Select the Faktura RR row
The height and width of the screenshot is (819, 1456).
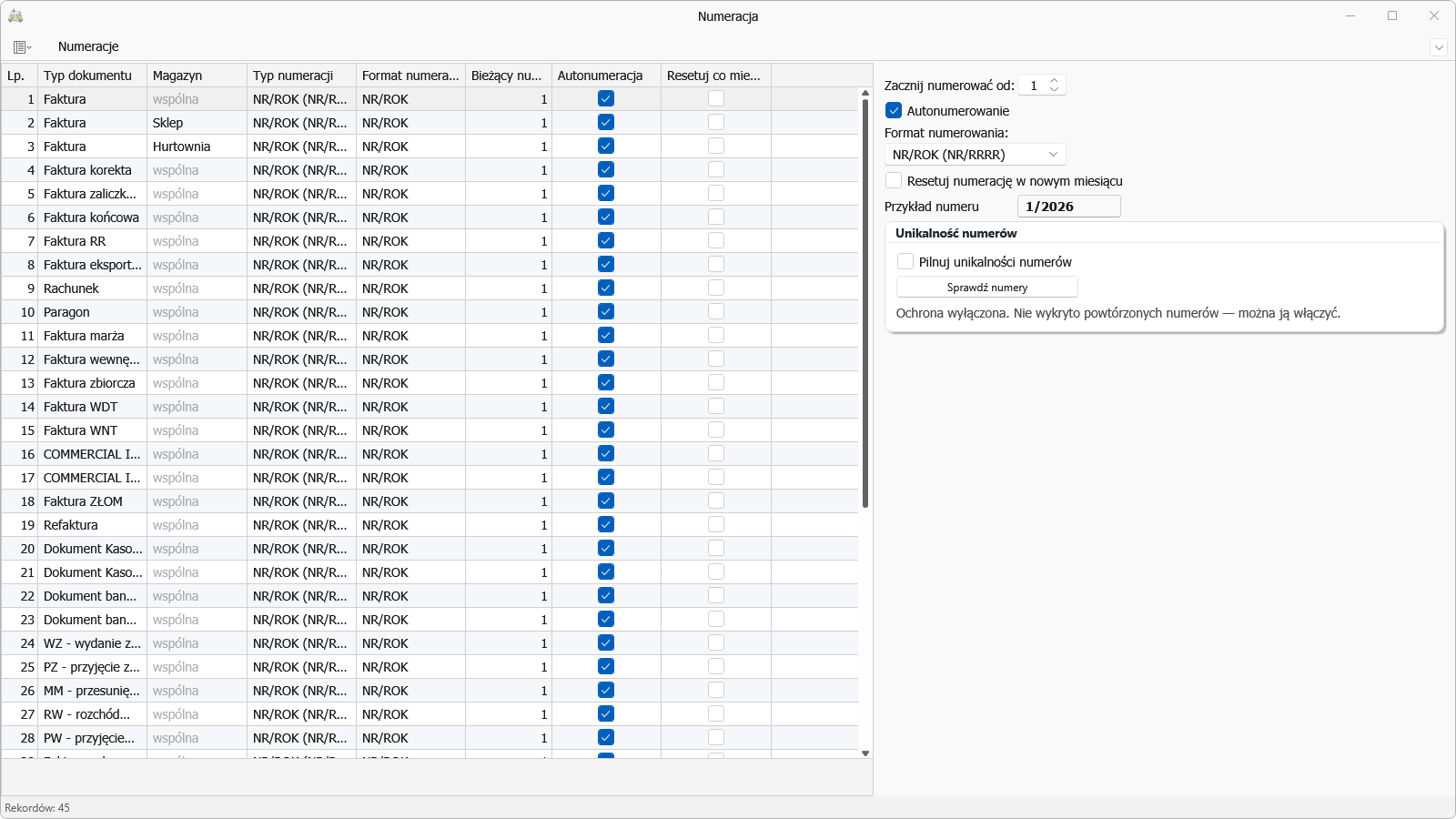[x=430, y=241]
